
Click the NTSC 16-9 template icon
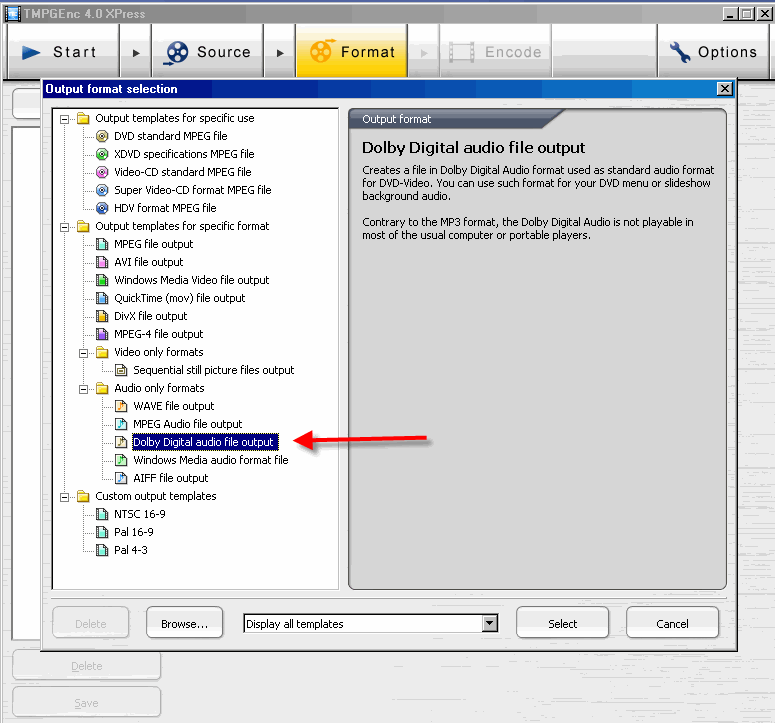pyautogui.click(x=102, y=514)
